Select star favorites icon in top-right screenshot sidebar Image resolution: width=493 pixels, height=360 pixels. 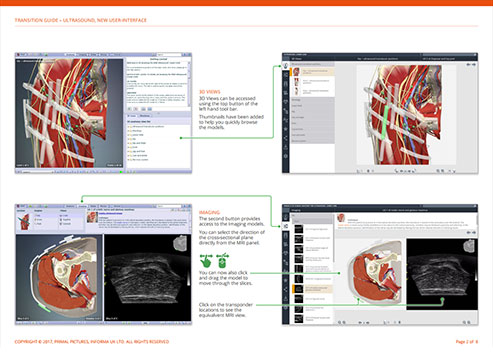(286, 129)
